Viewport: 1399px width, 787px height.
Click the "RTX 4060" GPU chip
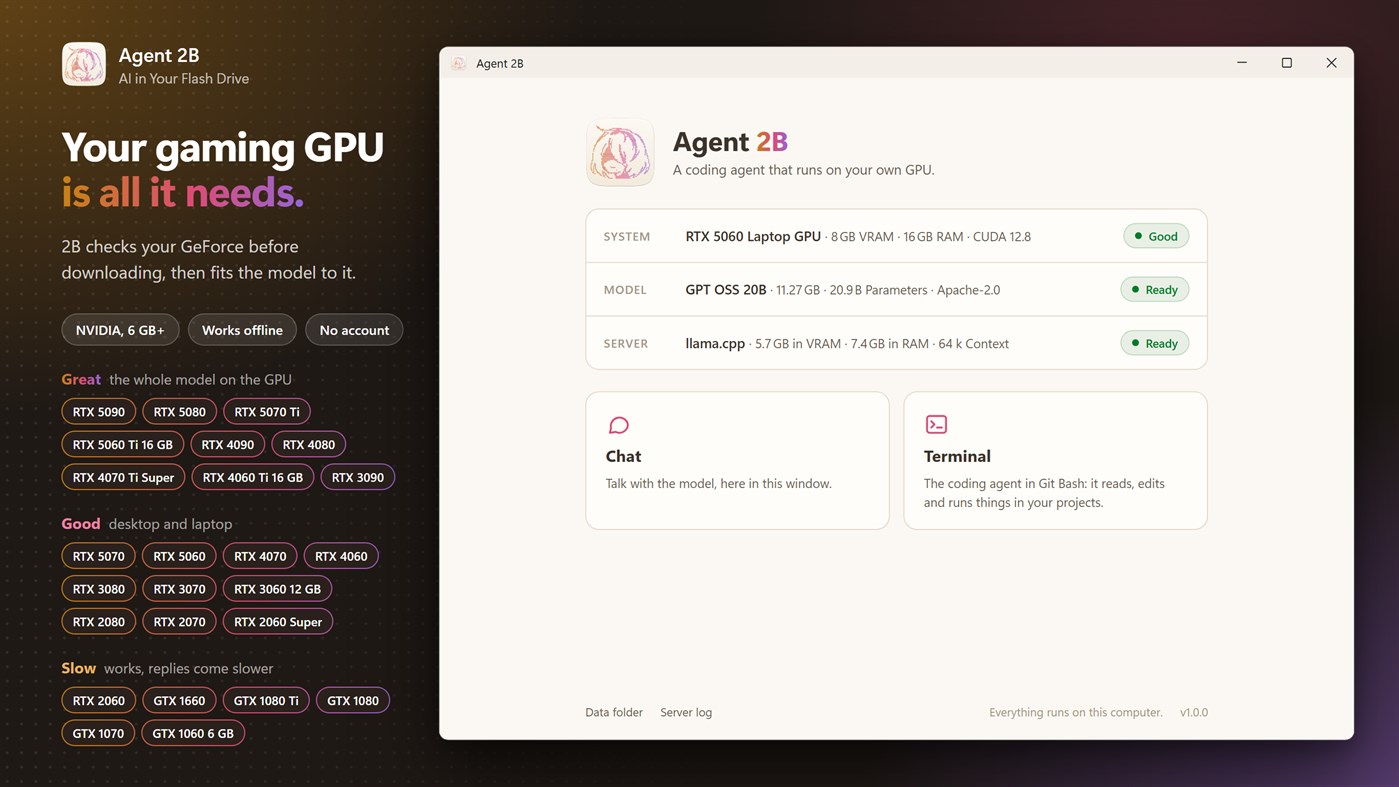click(341, 556)
